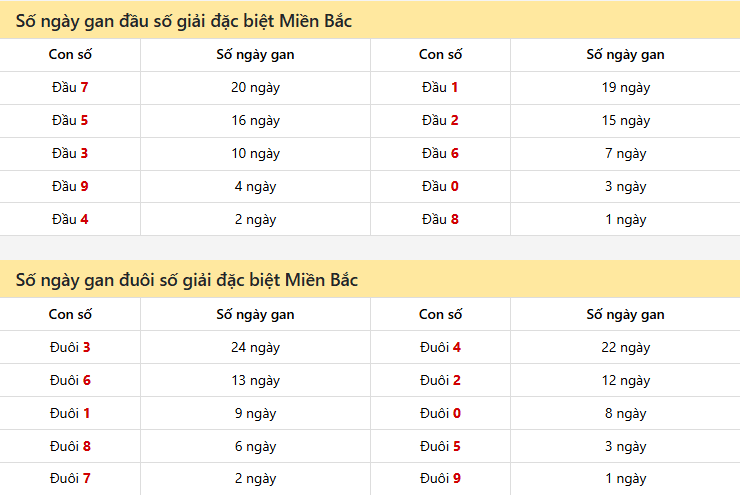Screen dimensions: 740x495
Task: Click the 'Đầu 6' label
Action: 440,154
